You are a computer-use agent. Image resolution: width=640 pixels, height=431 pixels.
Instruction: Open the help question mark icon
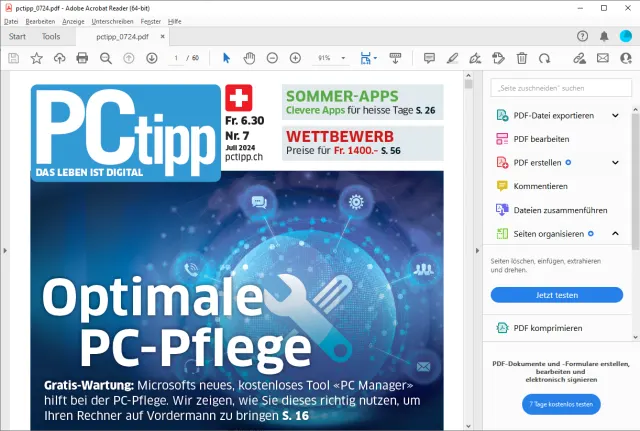tap(582, 36)
